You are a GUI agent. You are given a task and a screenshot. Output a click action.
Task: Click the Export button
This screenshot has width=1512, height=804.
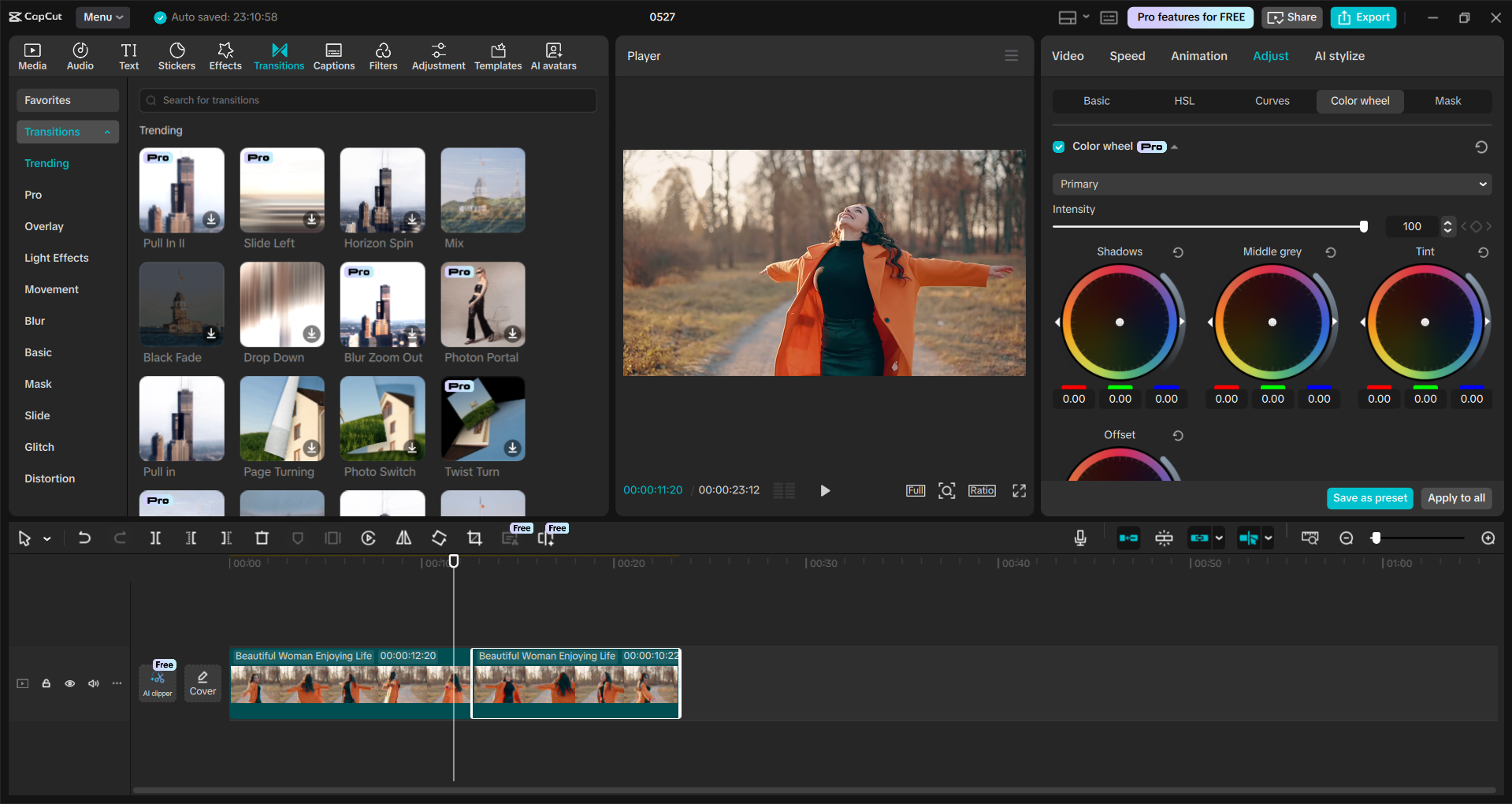1362,17
